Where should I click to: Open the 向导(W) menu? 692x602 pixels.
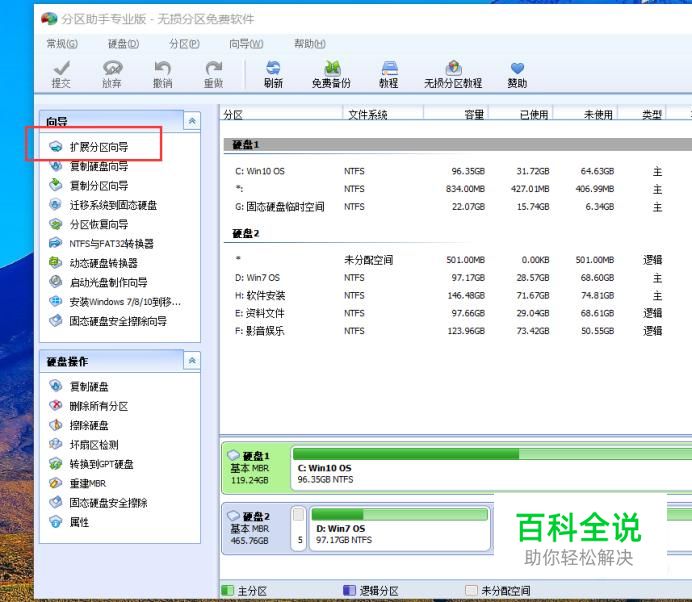coord(246,44)
